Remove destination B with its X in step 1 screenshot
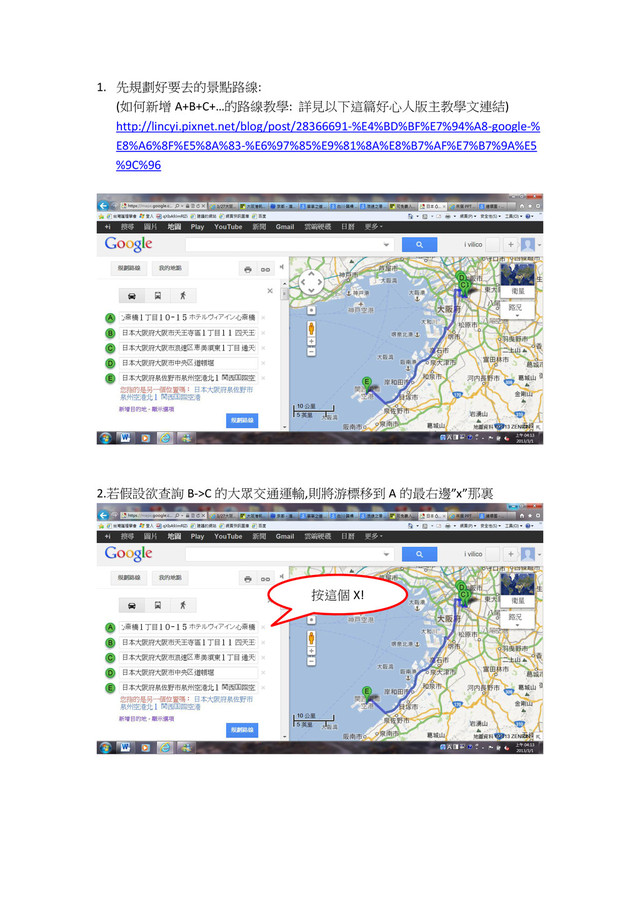Image resolution: width=640 pixels, height=905 pixels. [x=263, y=333]
